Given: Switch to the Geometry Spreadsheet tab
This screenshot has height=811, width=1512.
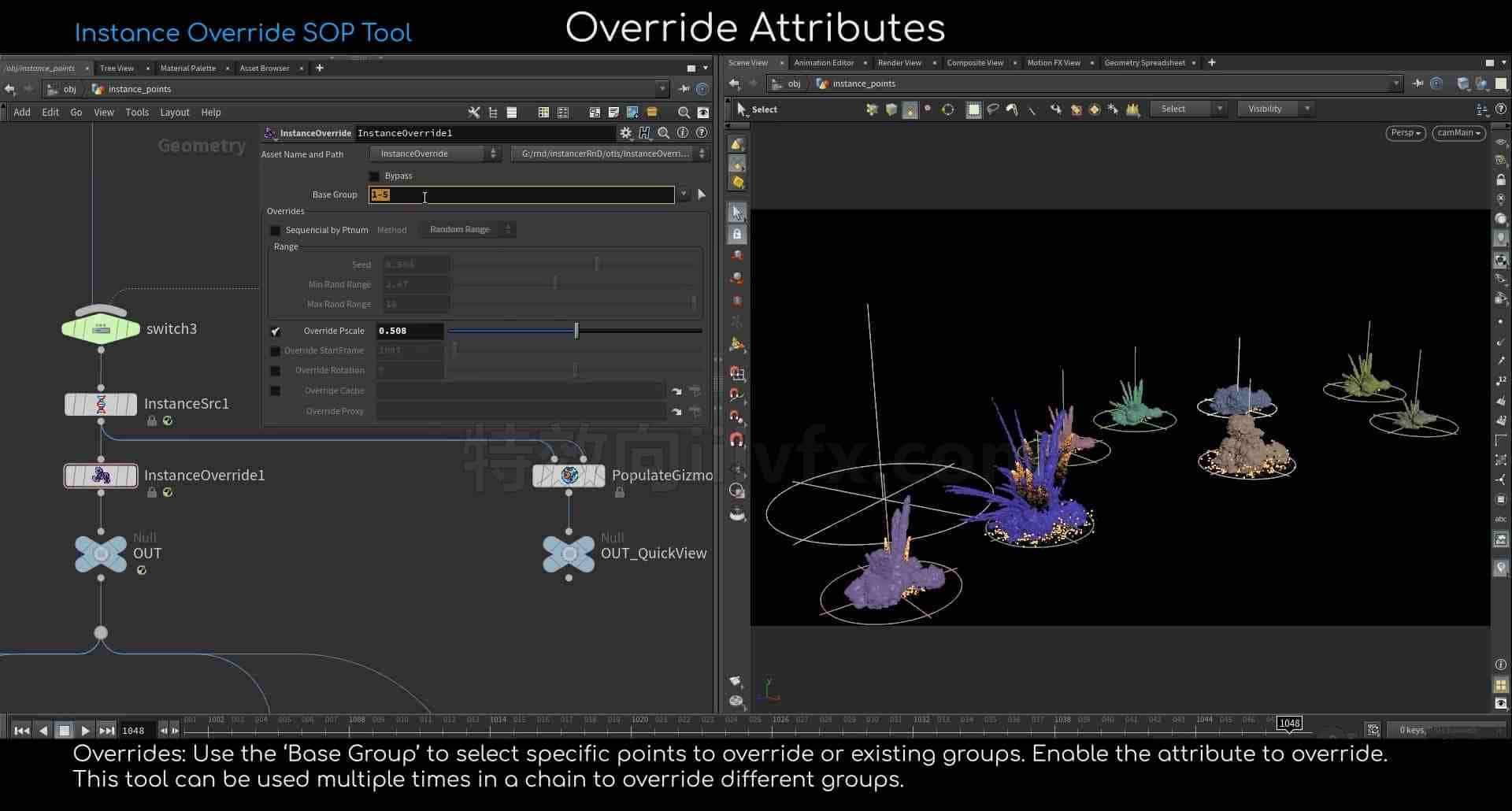Looking at the screenshot, I should click(x=1144, y=63).
